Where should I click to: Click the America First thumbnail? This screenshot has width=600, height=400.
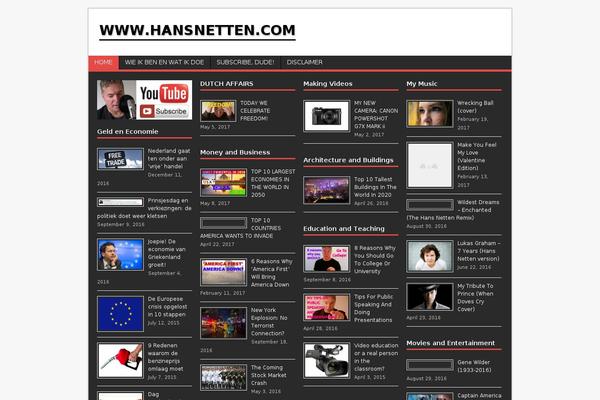click(x=223, y=272)
